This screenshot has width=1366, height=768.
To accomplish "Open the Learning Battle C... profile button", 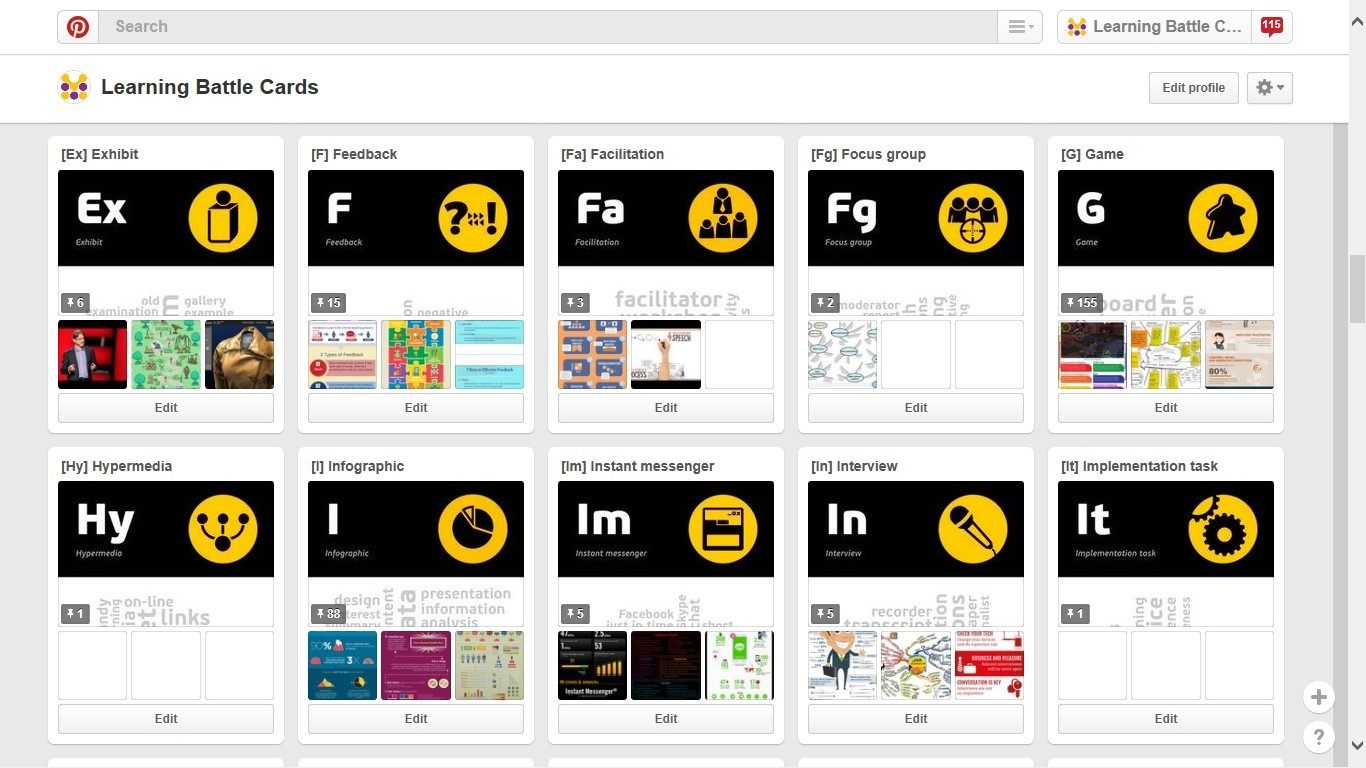I will point(1155,27).
